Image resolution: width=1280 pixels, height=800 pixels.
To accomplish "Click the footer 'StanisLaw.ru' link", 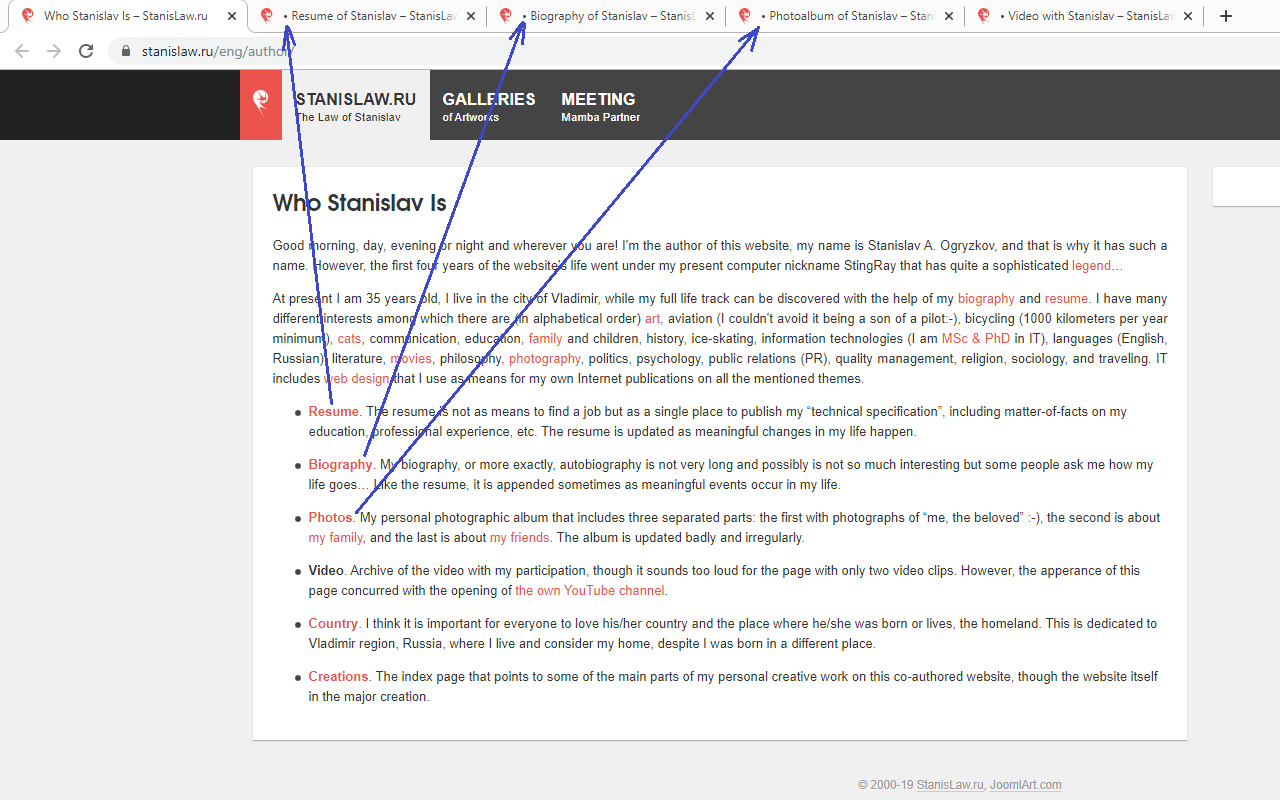I will (x=950, y=785).
